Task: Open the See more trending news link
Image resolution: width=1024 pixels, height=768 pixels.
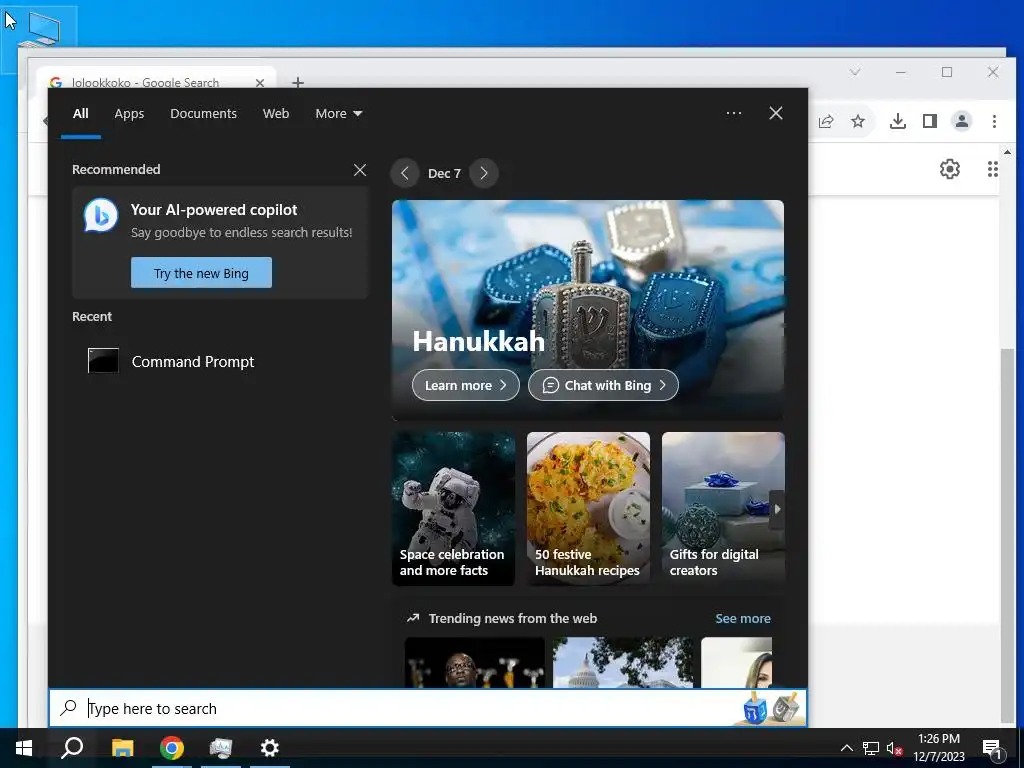Action: (743, 618)
